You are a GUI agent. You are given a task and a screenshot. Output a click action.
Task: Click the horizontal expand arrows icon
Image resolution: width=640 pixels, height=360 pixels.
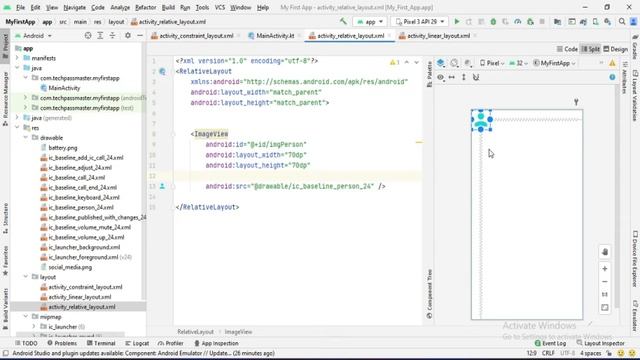pos(452,77)
